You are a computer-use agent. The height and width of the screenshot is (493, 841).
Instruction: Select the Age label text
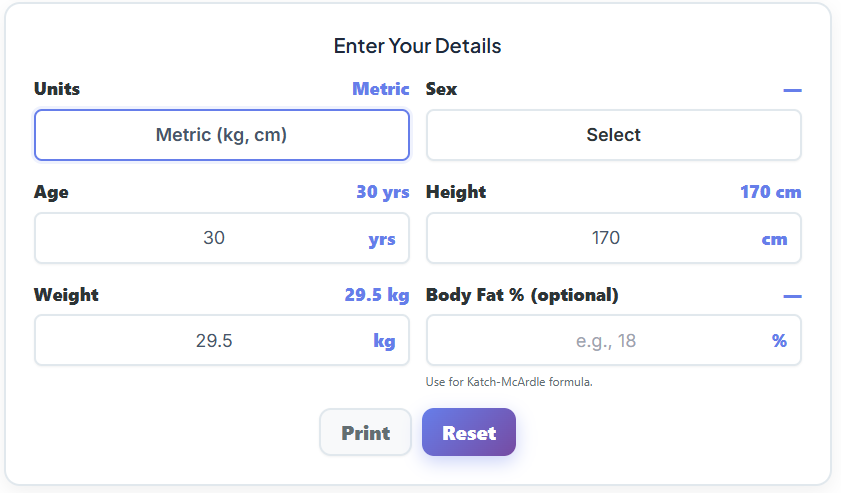[x=51, y=192]
